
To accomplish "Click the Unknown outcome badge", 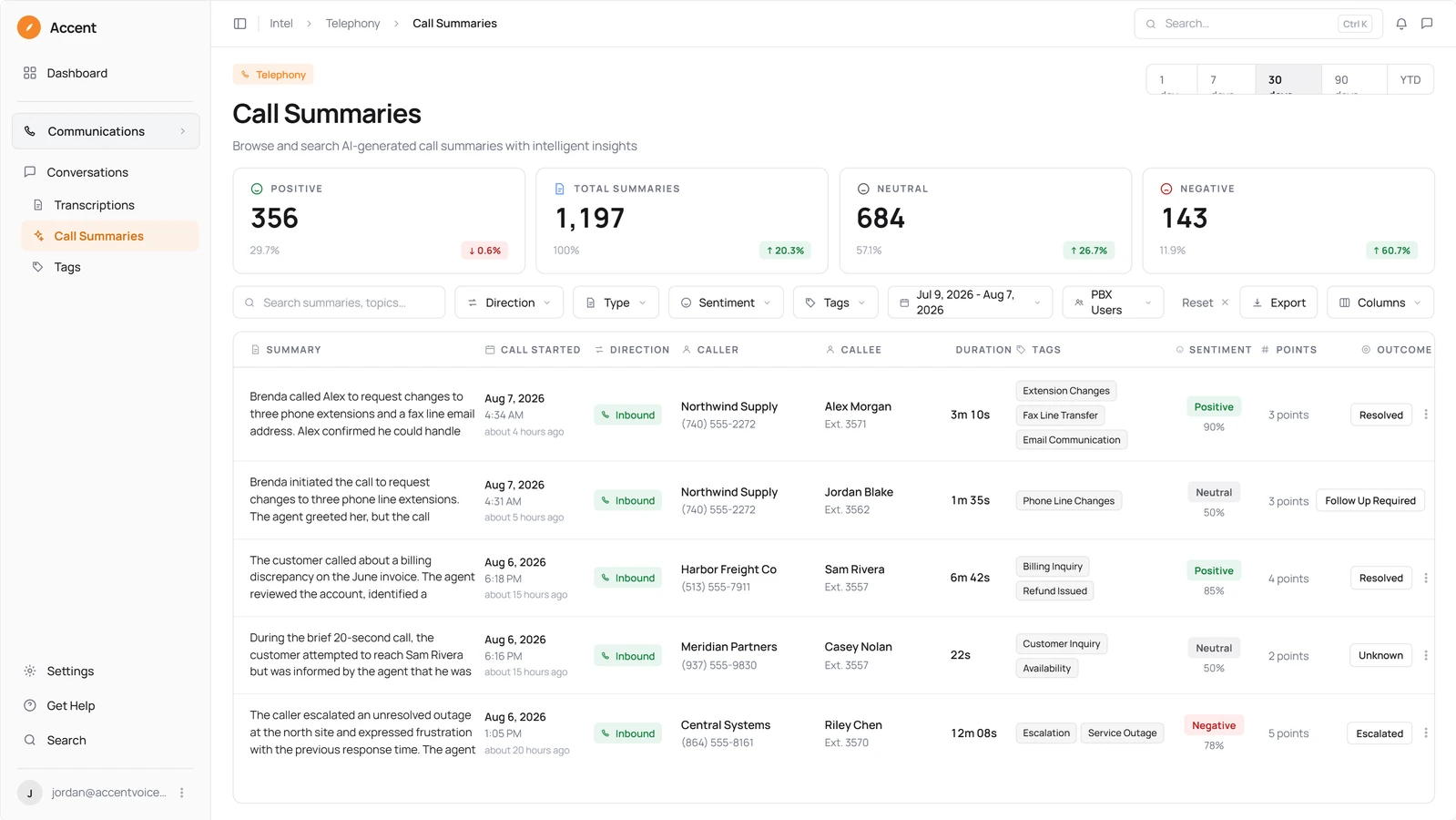I will click(1380, 655).
